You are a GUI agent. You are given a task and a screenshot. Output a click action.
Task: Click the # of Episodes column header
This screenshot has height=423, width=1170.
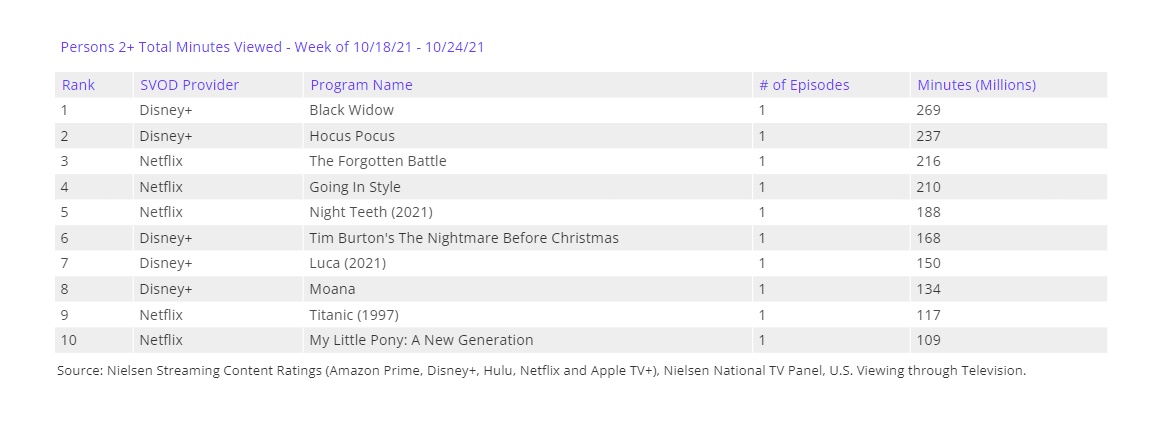[804, 85]
